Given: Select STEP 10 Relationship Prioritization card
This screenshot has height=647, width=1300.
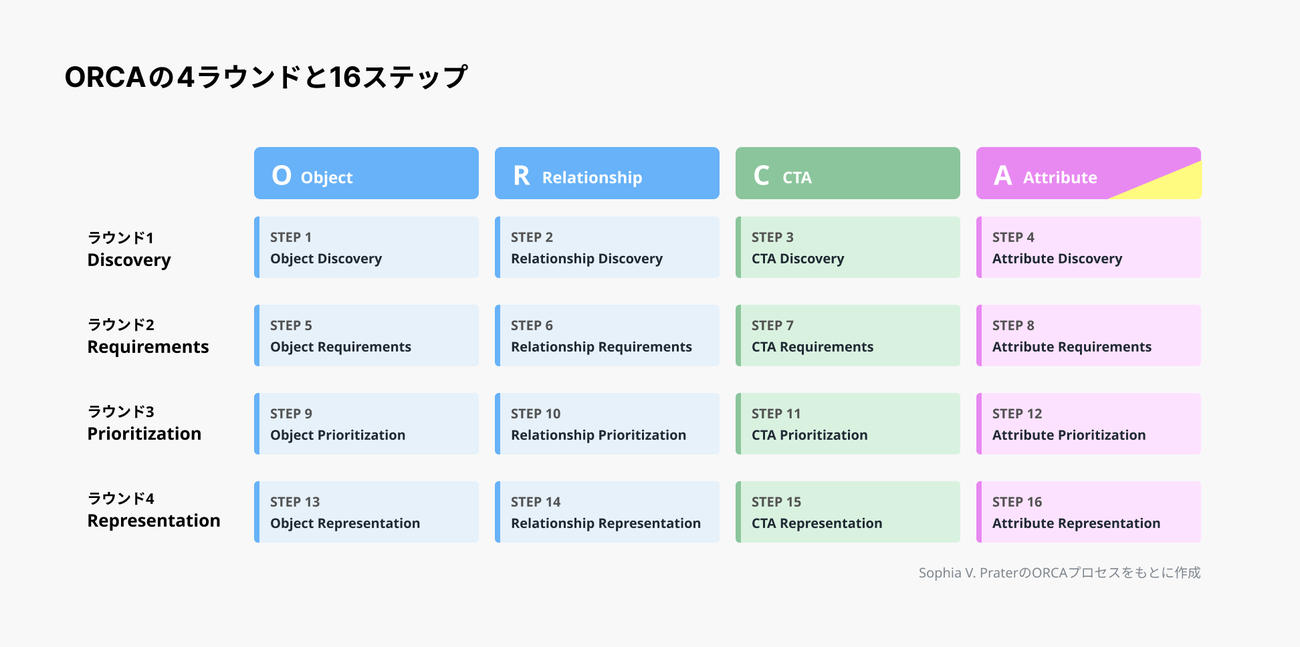Looking at the screenshot, I should pos(607,424).
